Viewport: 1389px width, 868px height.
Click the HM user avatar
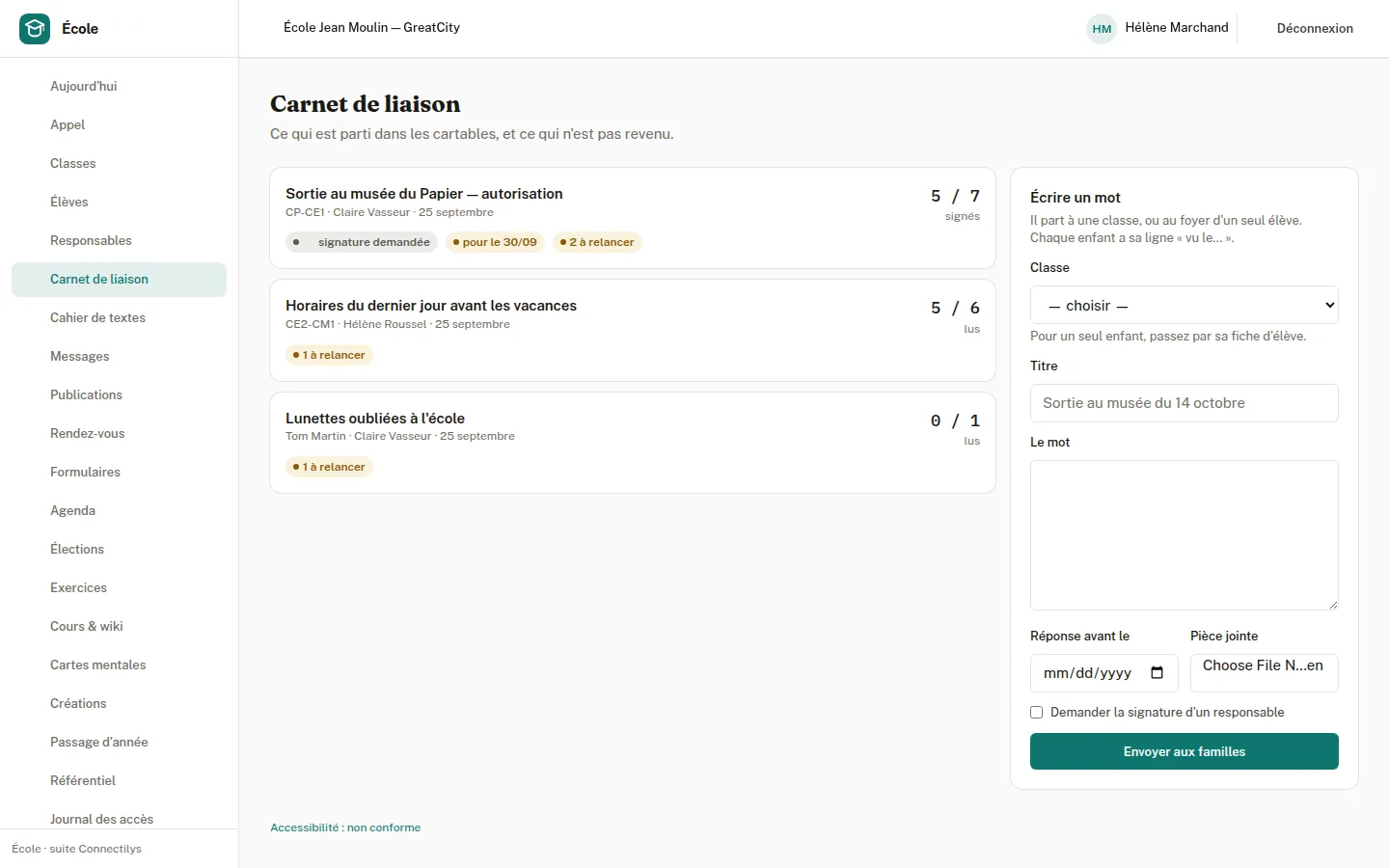1102,29
